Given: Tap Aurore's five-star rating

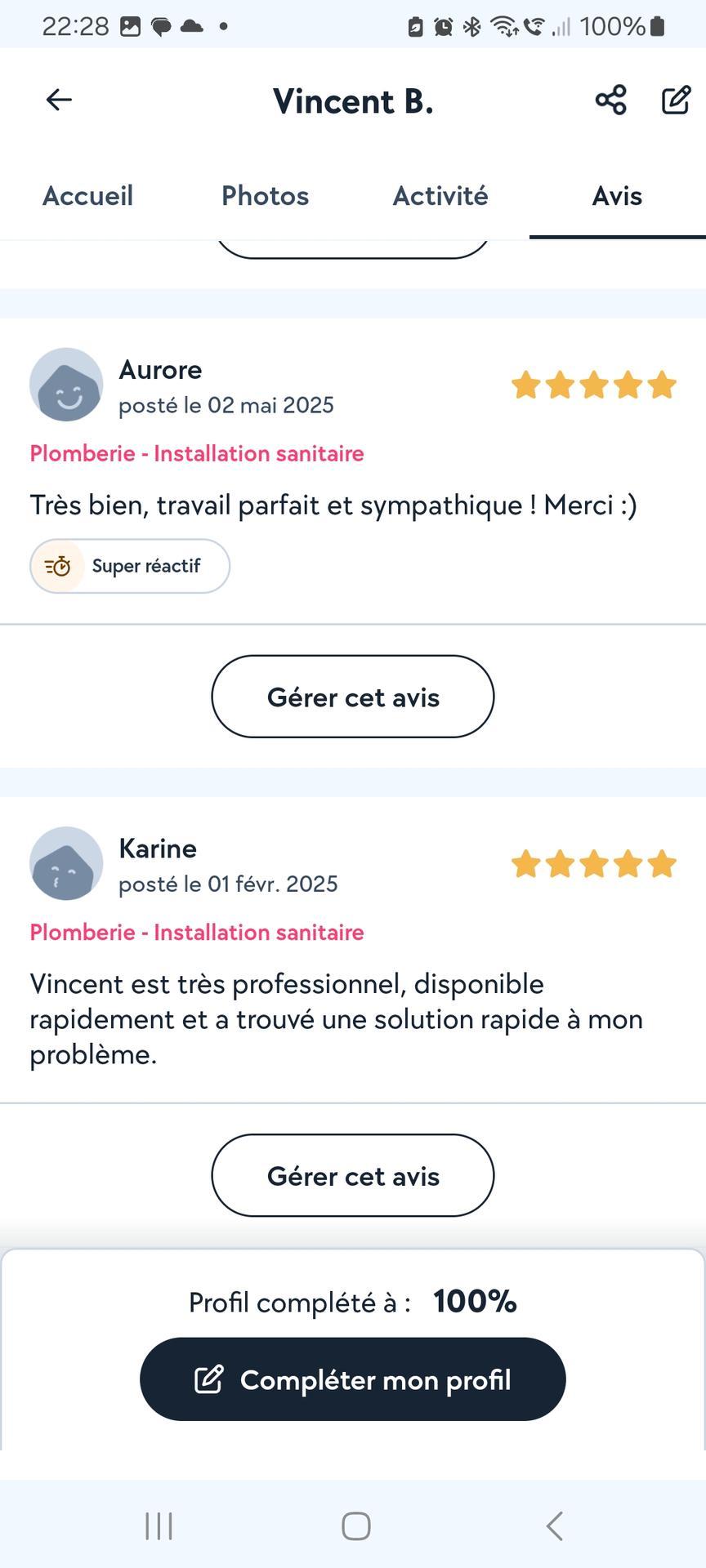Looking at the screenshot, I should click(x=594, y=385).
